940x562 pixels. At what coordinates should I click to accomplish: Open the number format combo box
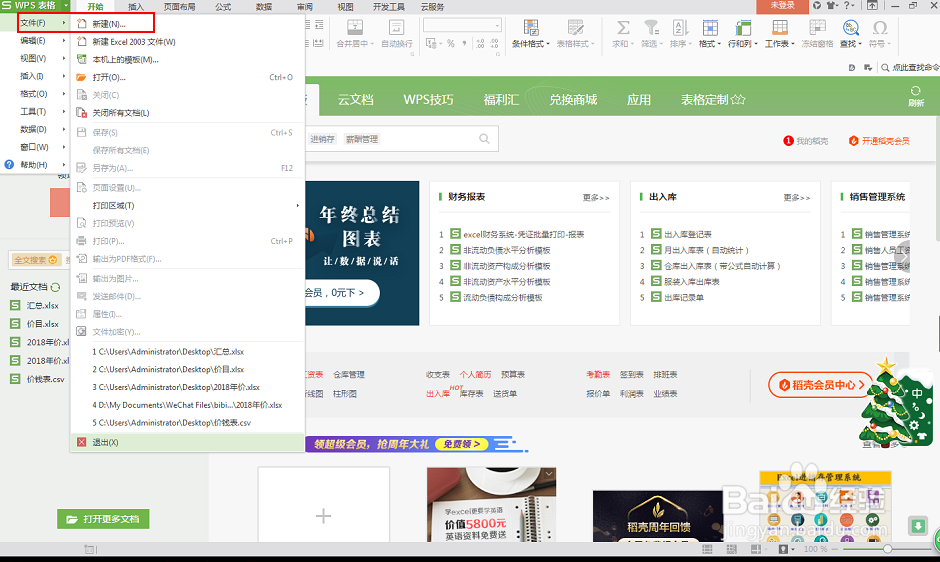click(x=462, y=25)
